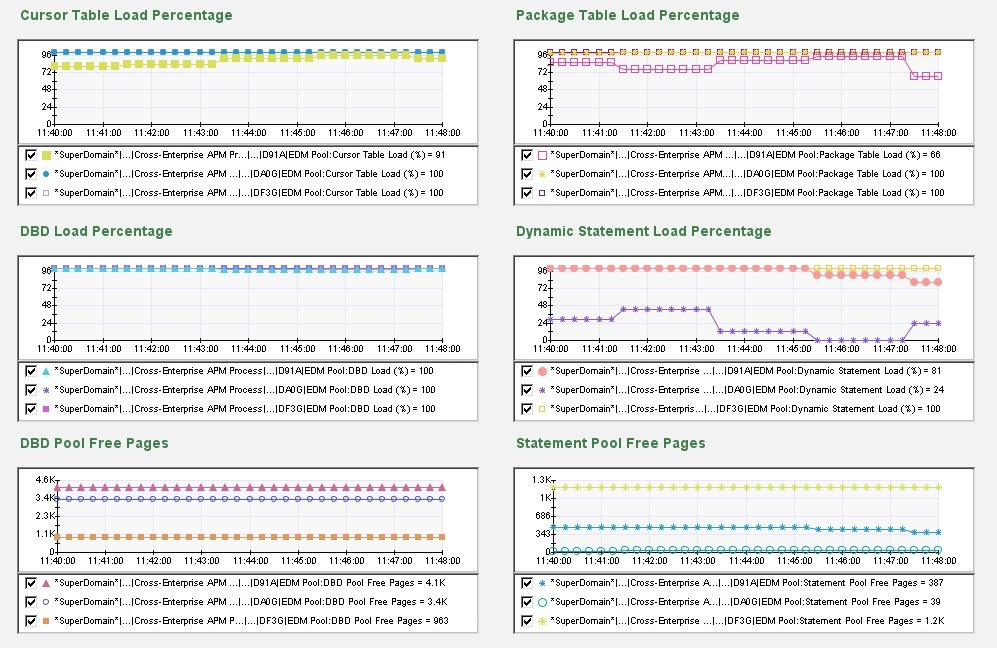The height and width of the screenshot is (648, 997).
Task: Click legend text D91A Dynamic Statement Load = 81
Action: (x=746, y=371)
